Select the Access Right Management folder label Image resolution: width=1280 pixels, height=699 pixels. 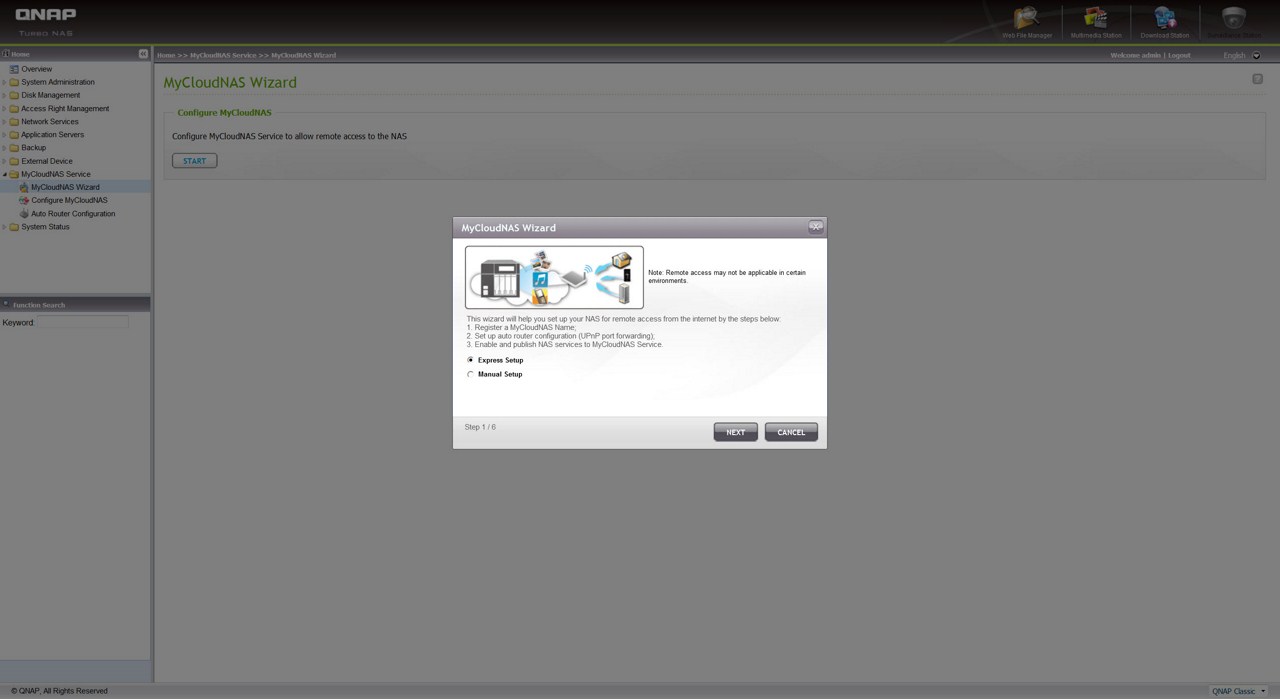65,108
